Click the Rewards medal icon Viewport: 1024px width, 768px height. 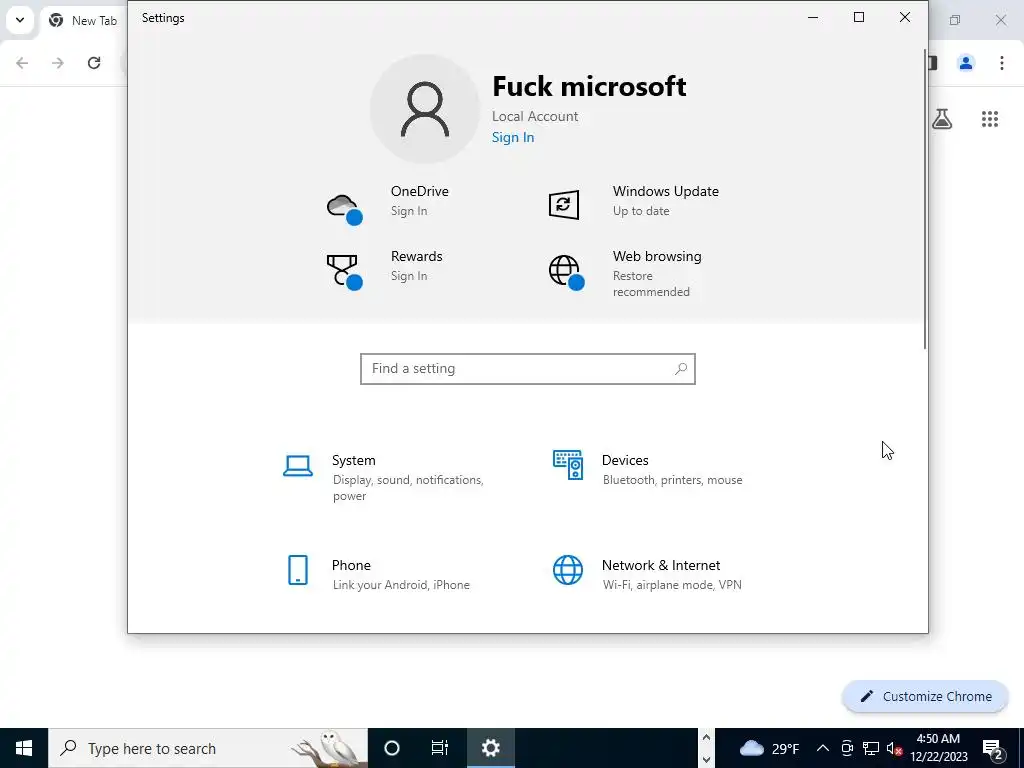(x=344, y=272)
